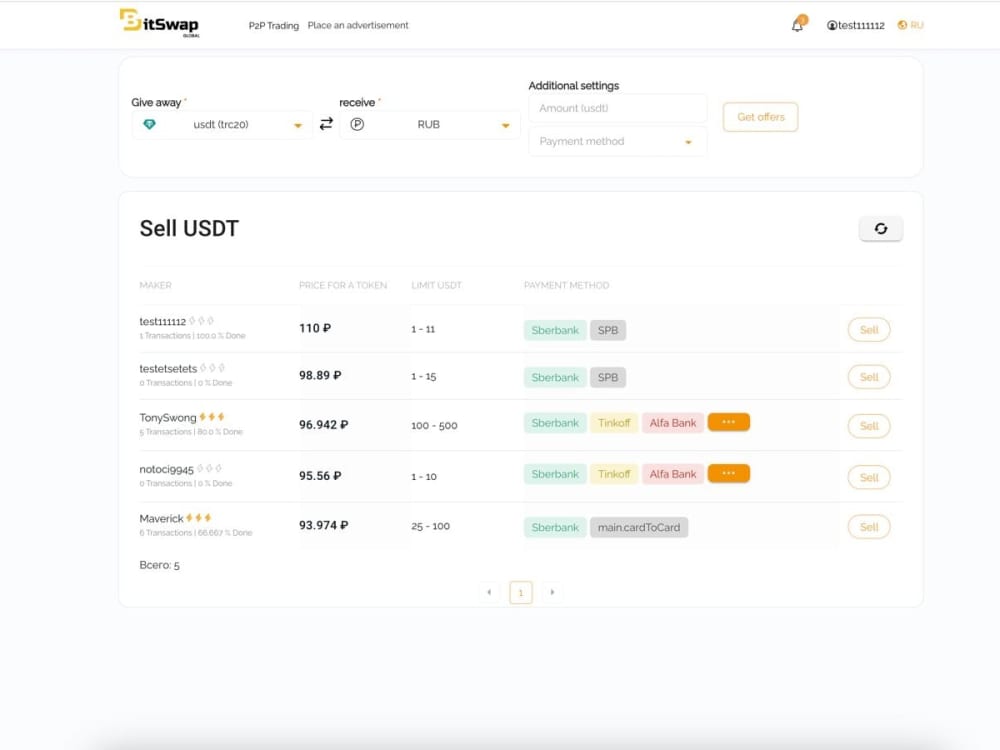The height and width of the screenshot is (750, 1000).
Task: Click the user avatar icon beside test111112
Action: tap(832, 26)
